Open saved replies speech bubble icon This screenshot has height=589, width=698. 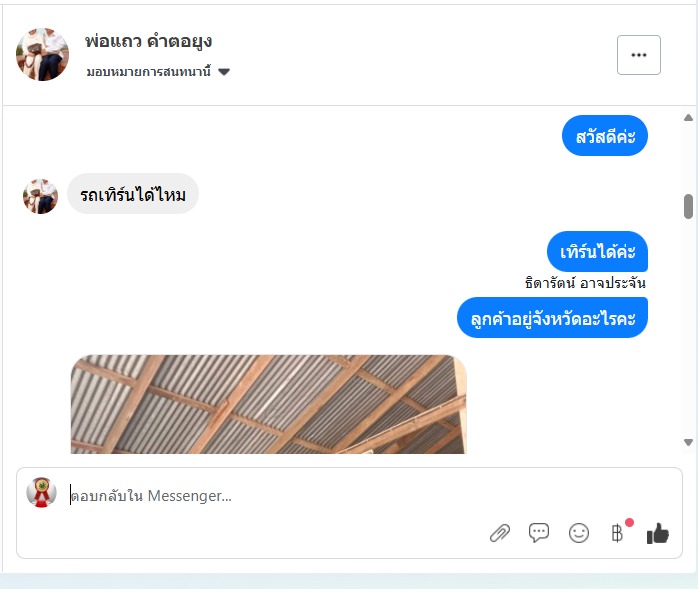(x=539, y=532)
